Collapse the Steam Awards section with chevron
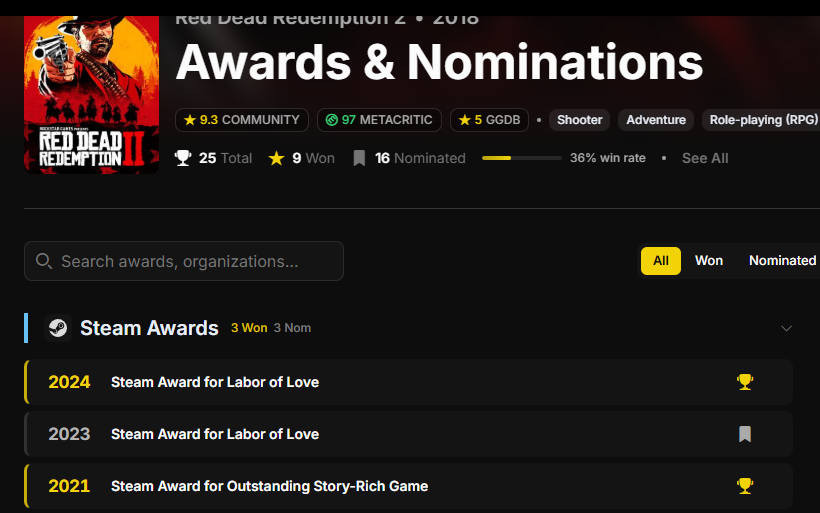This screenshot has width=820, height=513. (x=786, y=328)
